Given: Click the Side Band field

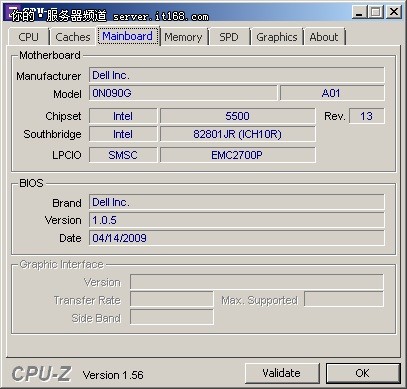Looking at the screenshot, I should click(x=172, y=317).
